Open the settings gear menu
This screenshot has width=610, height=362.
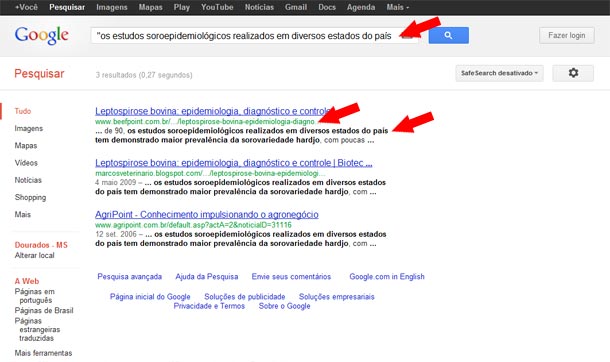coord(573,73)
